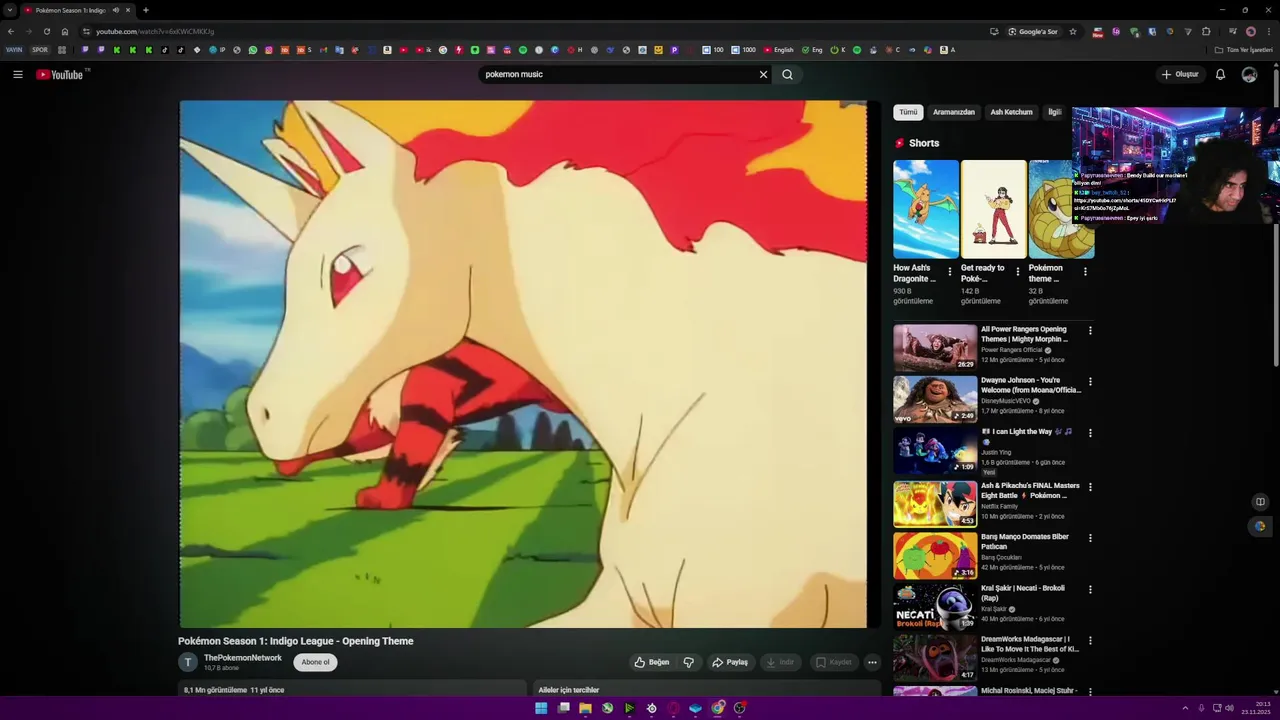Dislike the video with thumbs-down icon
This screenshot has height=720, width=1280.
coord(688,662)
